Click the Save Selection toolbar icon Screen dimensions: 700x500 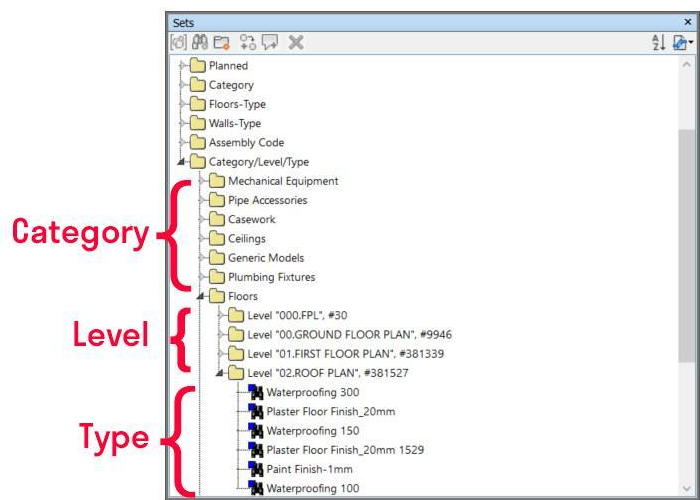(179, 42)
